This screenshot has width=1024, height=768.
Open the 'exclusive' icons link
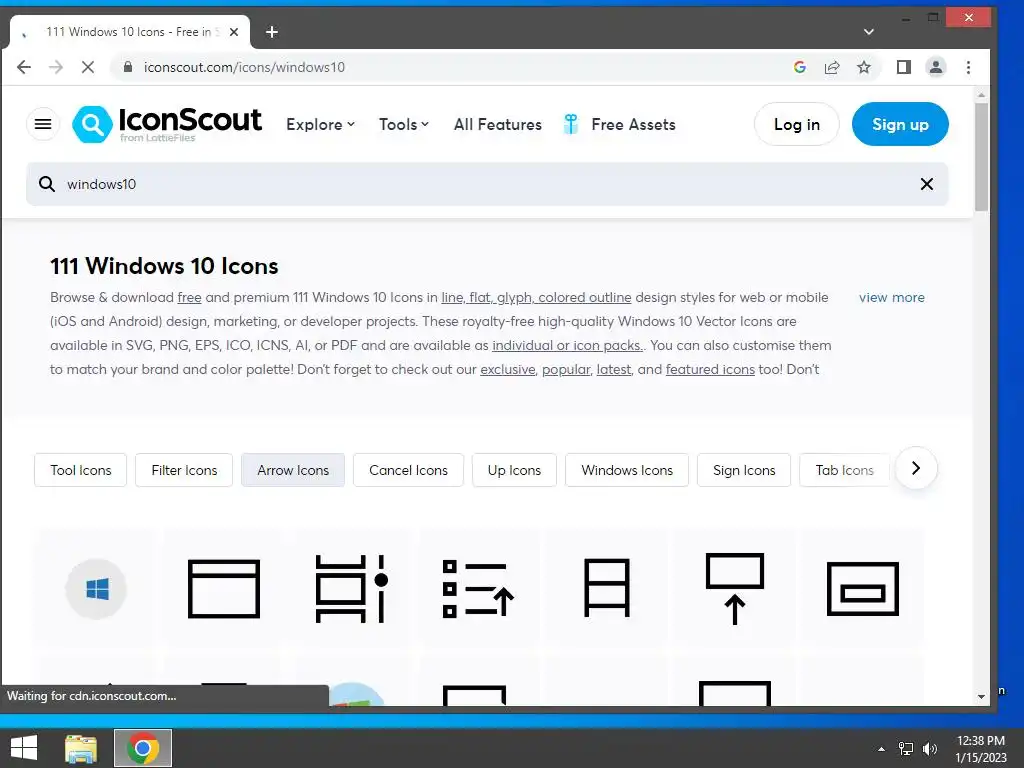click(508, 370)
